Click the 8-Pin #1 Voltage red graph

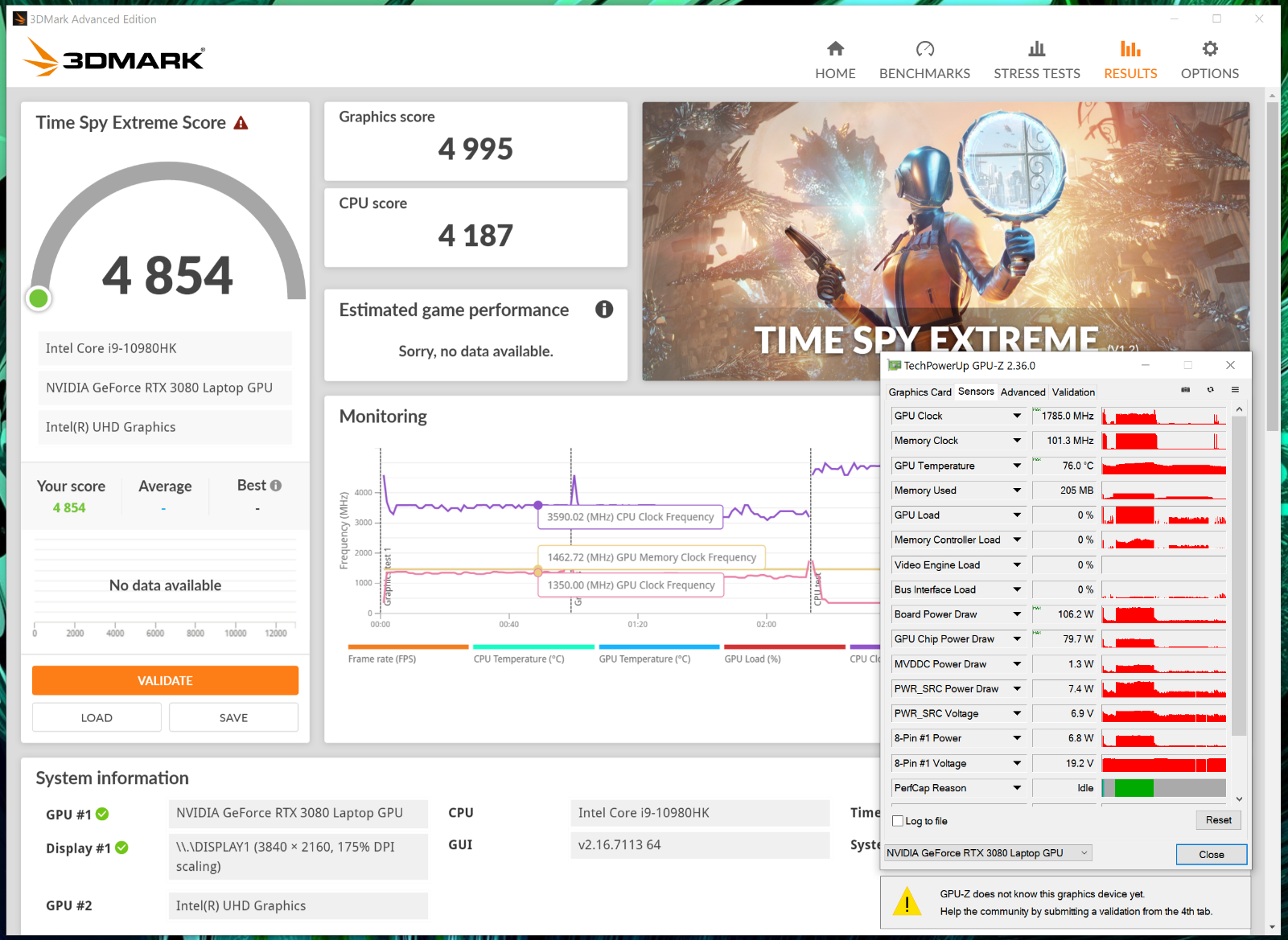(1163, 763)
